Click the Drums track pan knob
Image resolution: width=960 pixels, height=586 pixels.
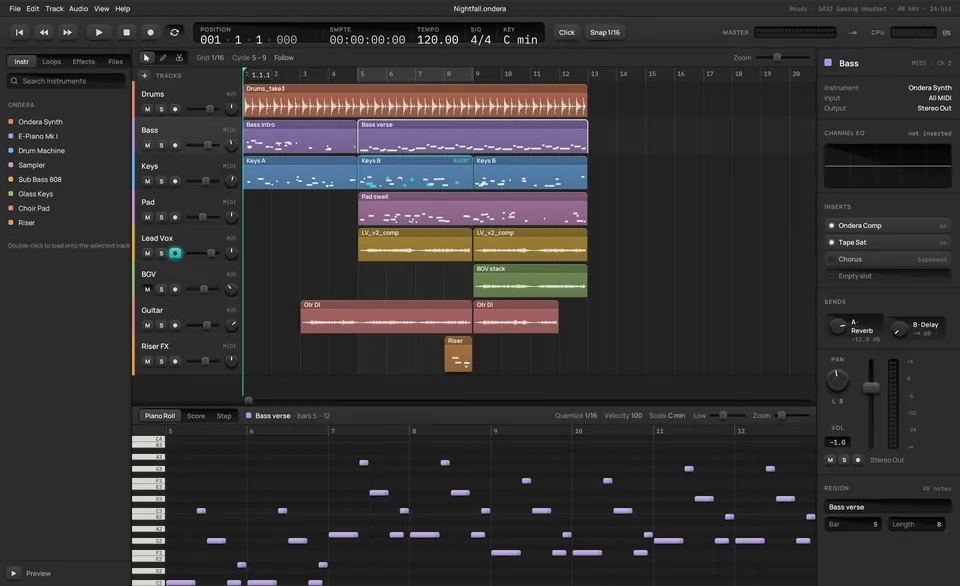coord(231,109)
